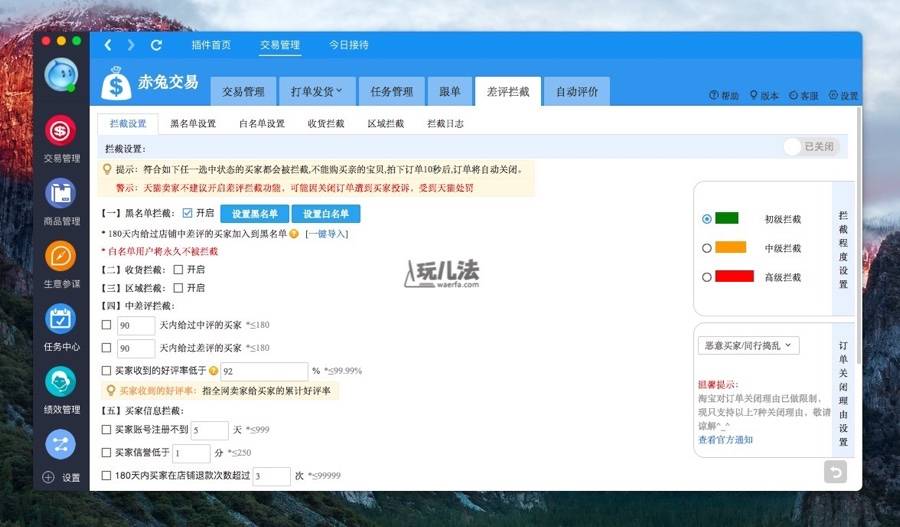The width and height of the screenshot is (900, 527).
Task: Click the 设置白名单 button
Action: point(325,214)
